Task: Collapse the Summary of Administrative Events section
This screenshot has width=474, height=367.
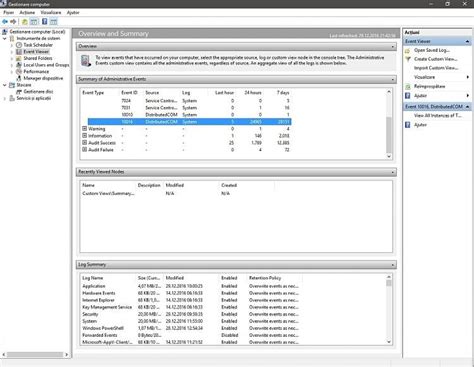Action: [393, 79]
